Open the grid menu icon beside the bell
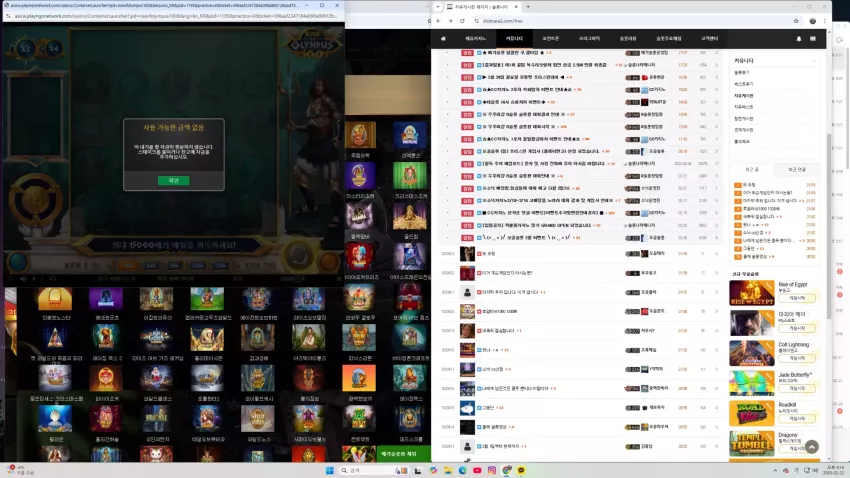850x478 pixels. 813,38
